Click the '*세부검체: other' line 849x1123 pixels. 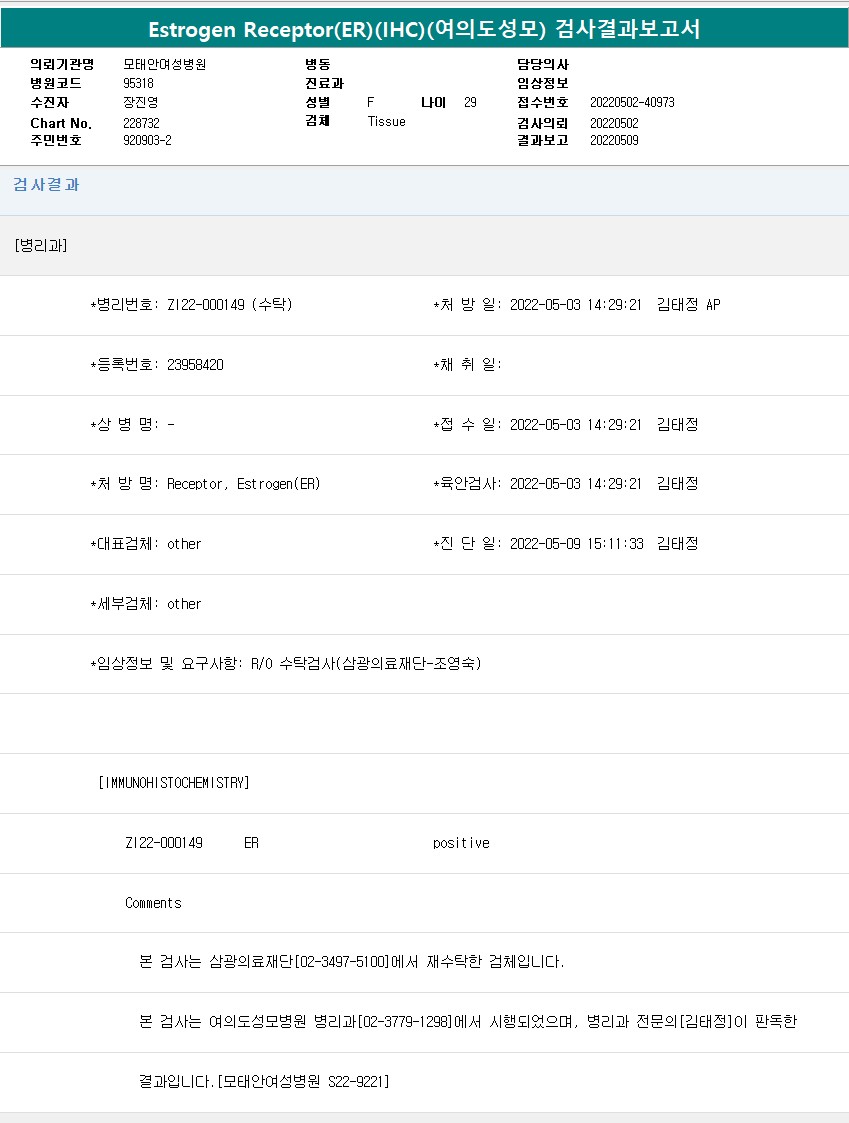tap(145, 604)
